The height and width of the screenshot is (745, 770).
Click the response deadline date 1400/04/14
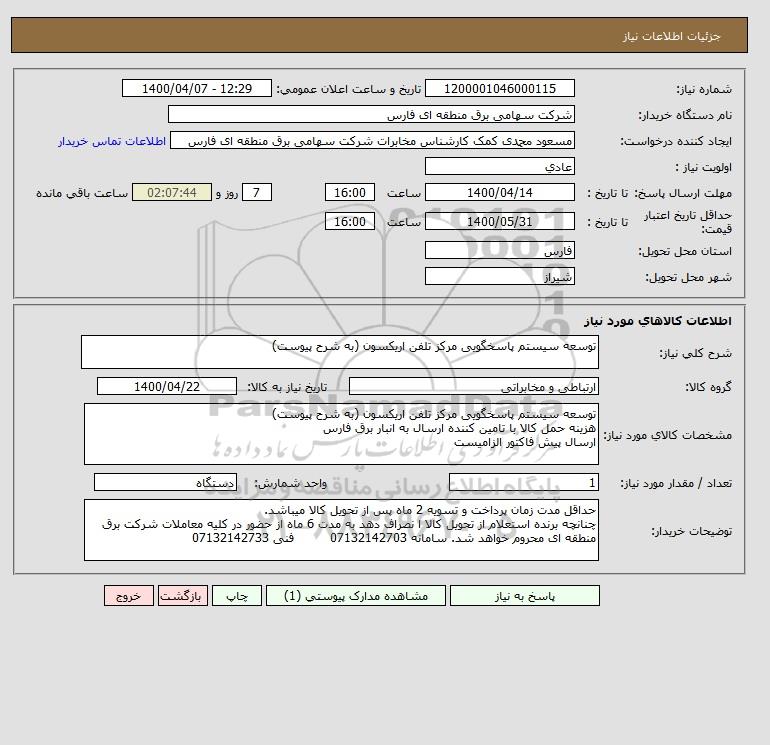coord(499,193)
